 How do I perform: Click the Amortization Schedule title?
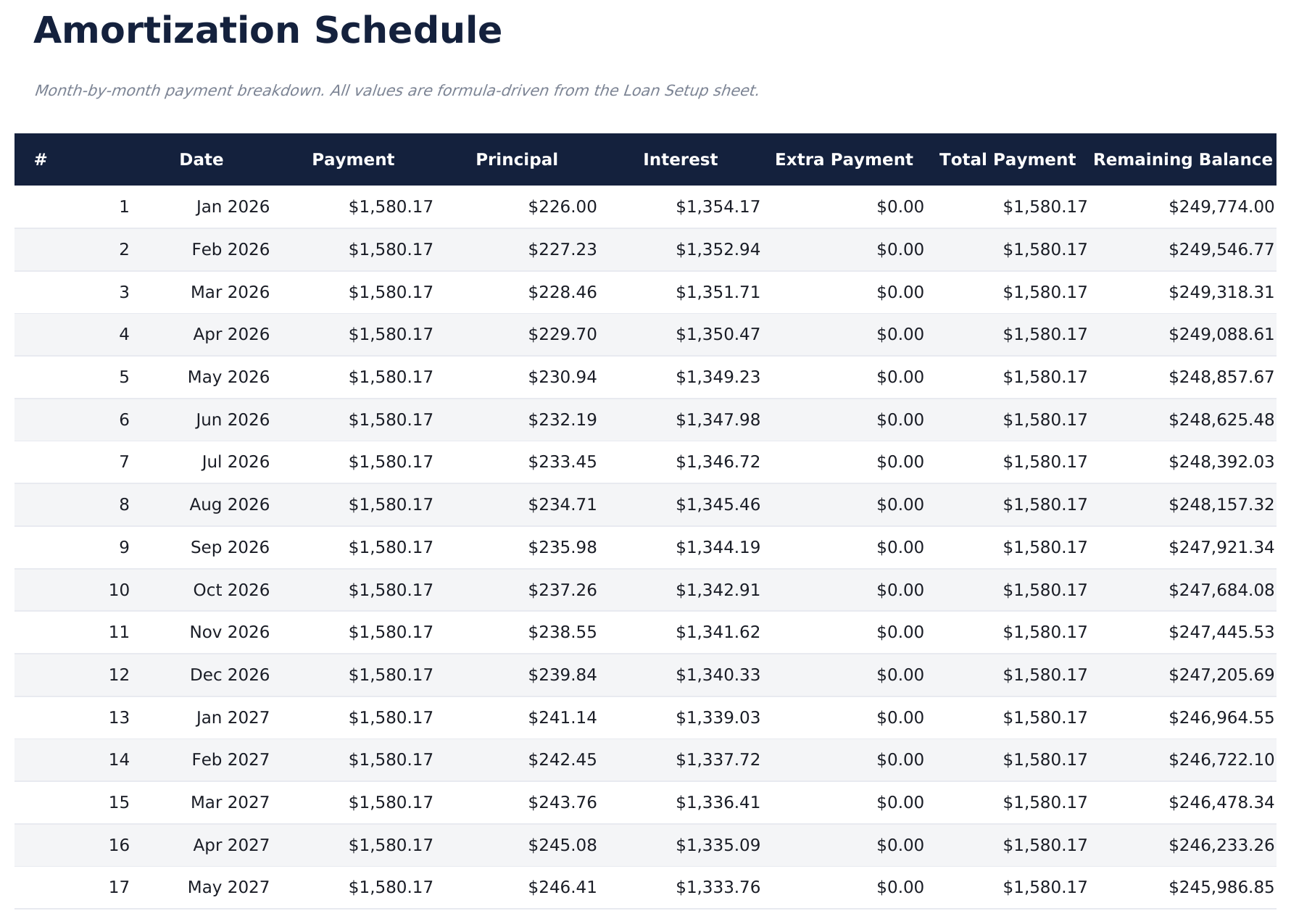coord(267,32)
